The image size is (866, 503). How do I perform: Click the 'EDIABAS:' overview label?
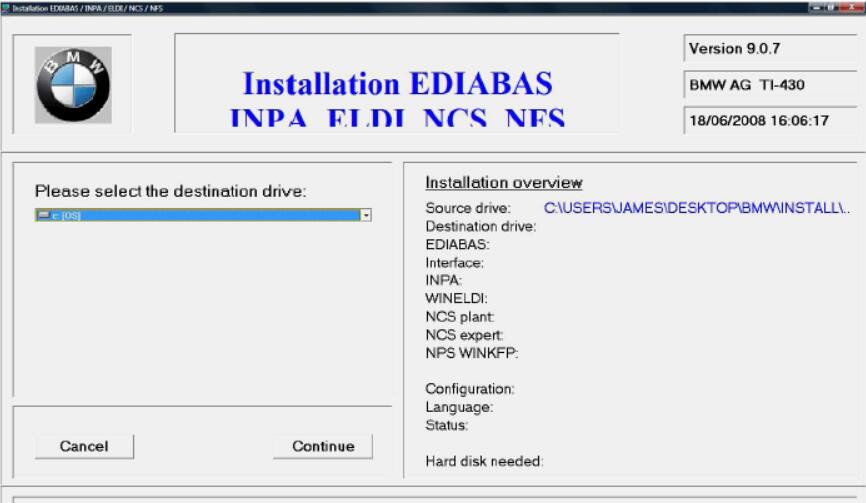tap(457, 245)
